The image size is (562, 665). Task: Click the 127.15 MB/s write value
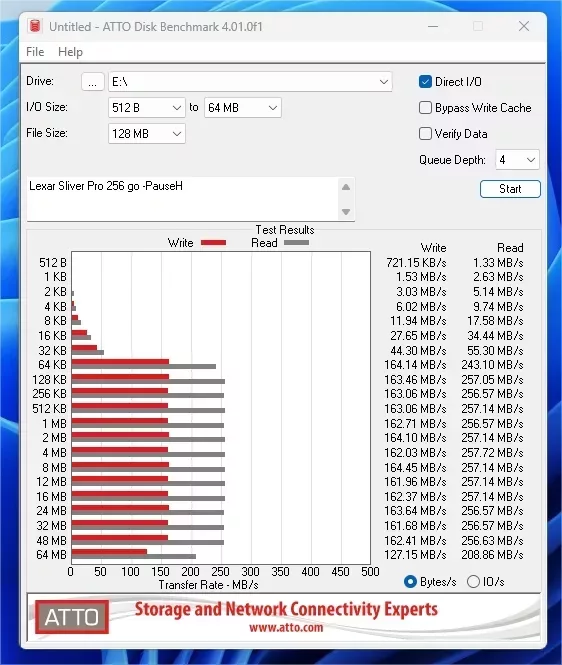point(415,555)
